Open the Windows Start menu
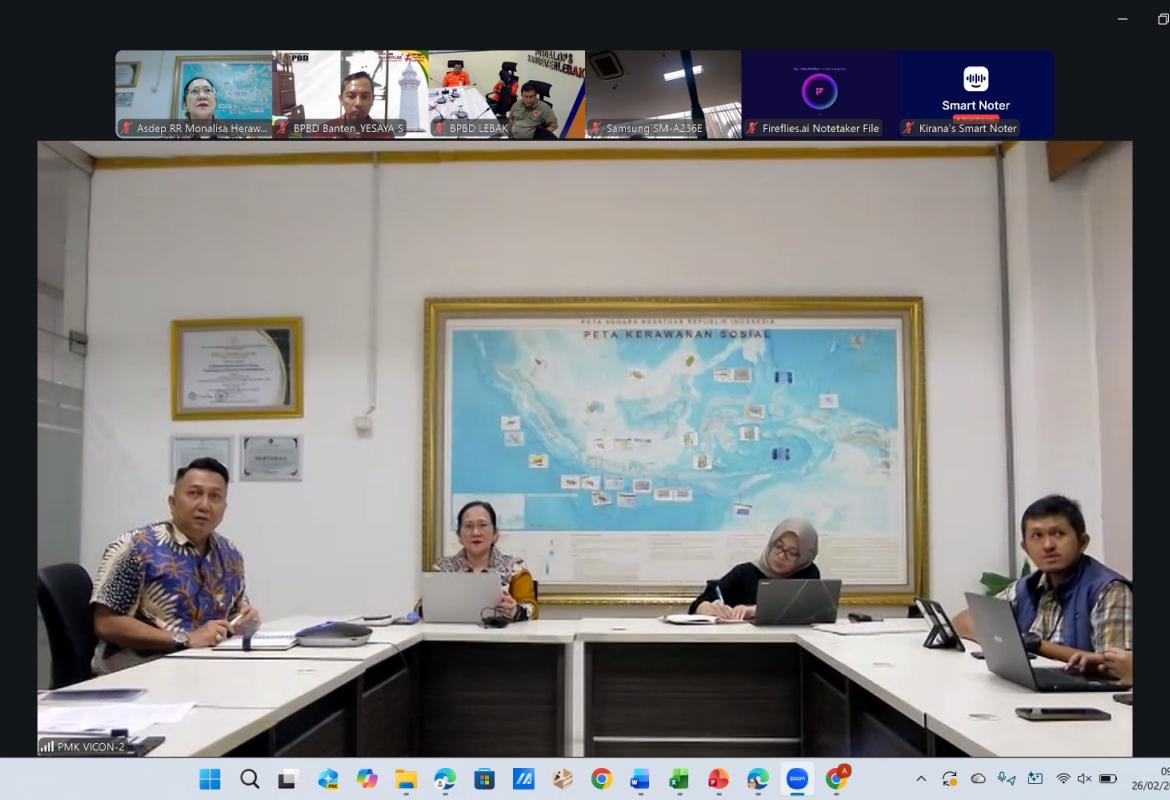The image size is (1170, 800). 210,779
